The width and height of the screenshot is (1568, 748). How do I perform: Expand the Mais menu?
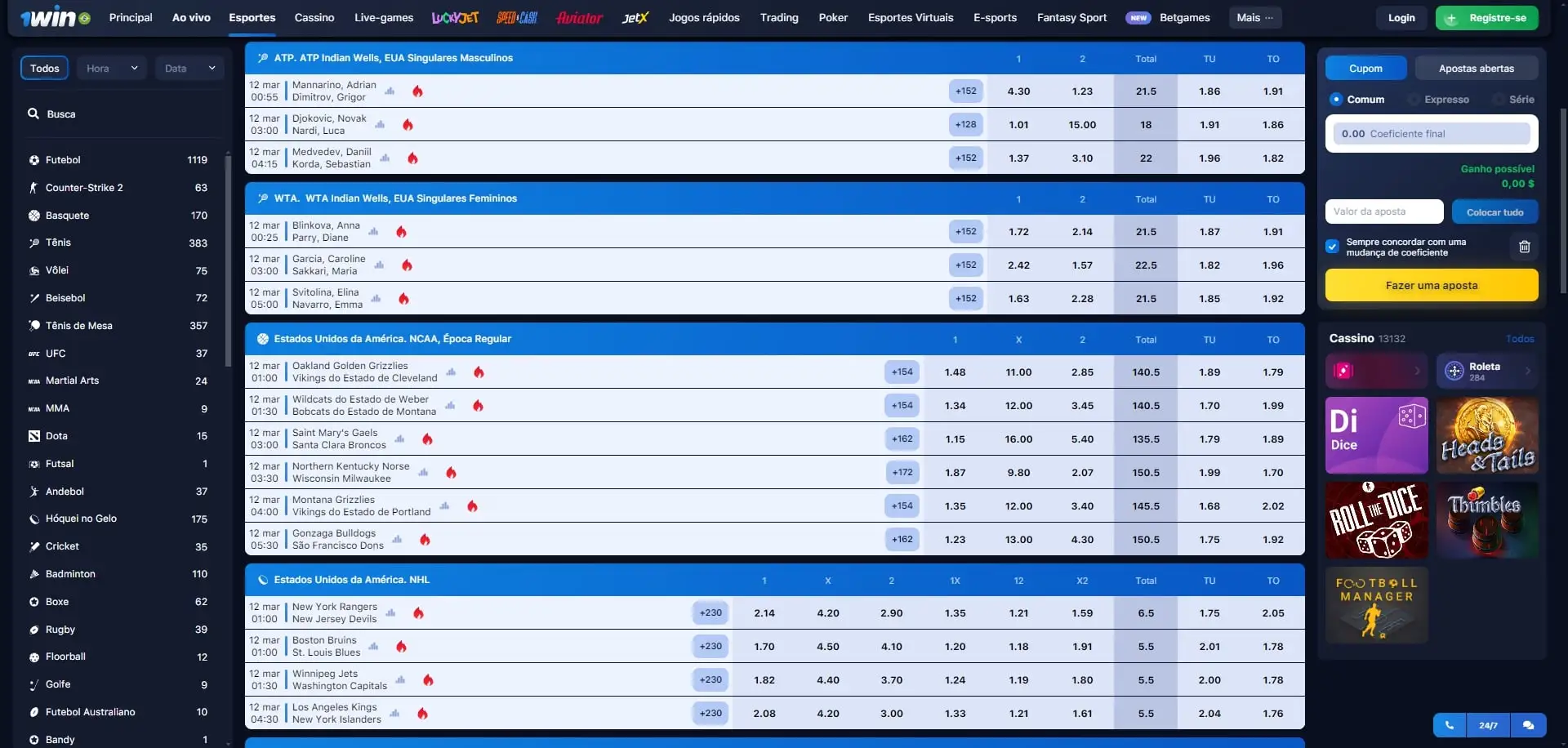click(x=1254, y=18)
